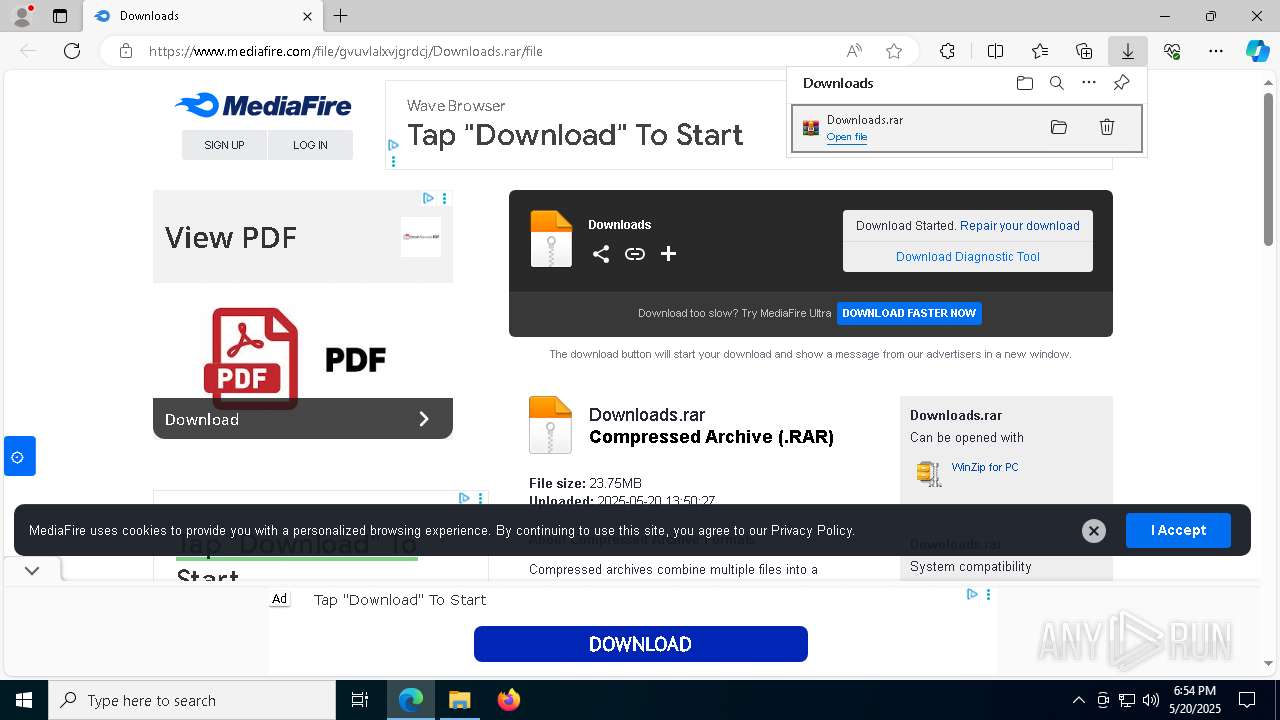Click the blue floating side widget
The width and height of the screenshot is (1280, 720).
point(18,457)
